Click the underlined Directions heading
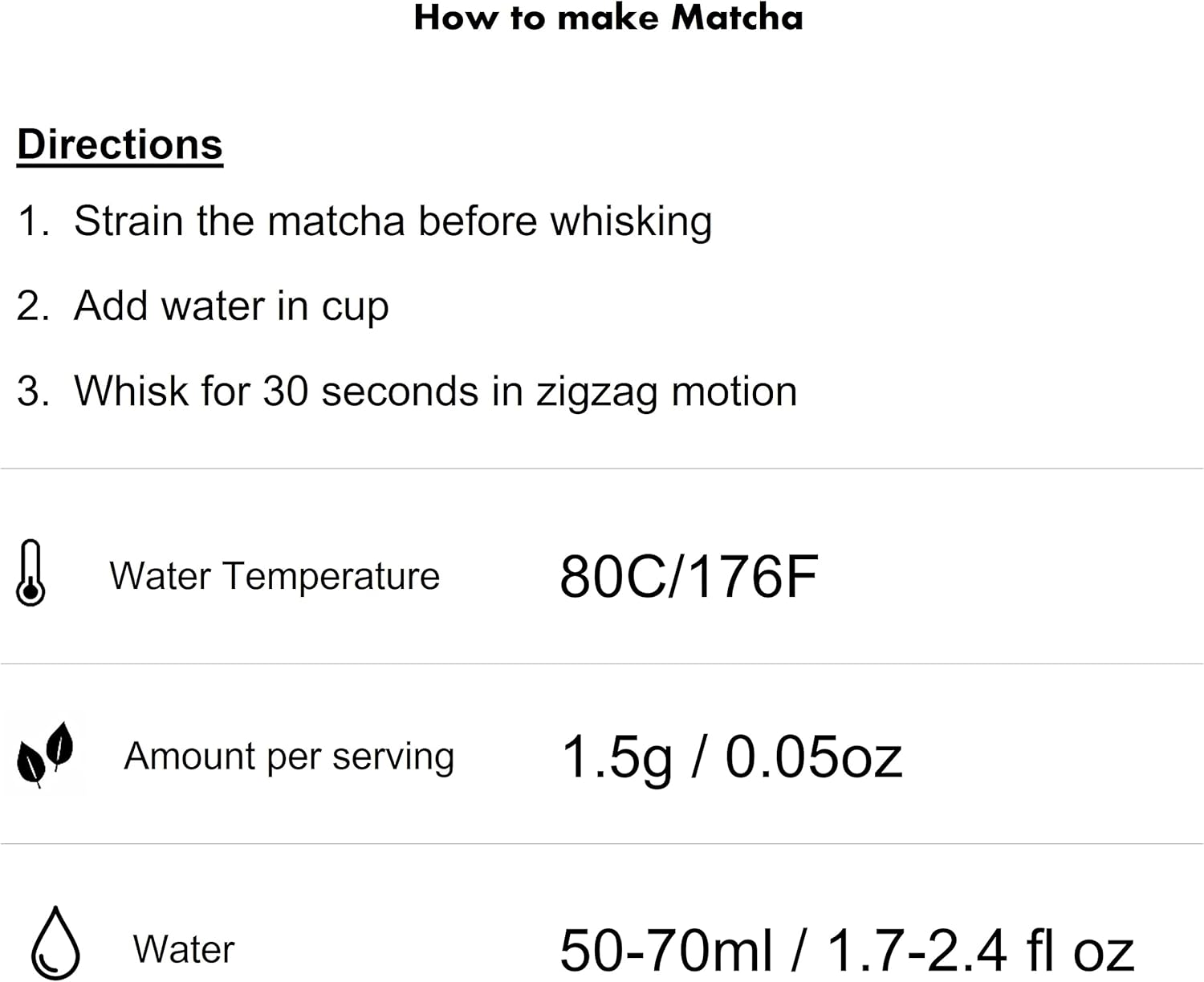 tap(120, 145)
